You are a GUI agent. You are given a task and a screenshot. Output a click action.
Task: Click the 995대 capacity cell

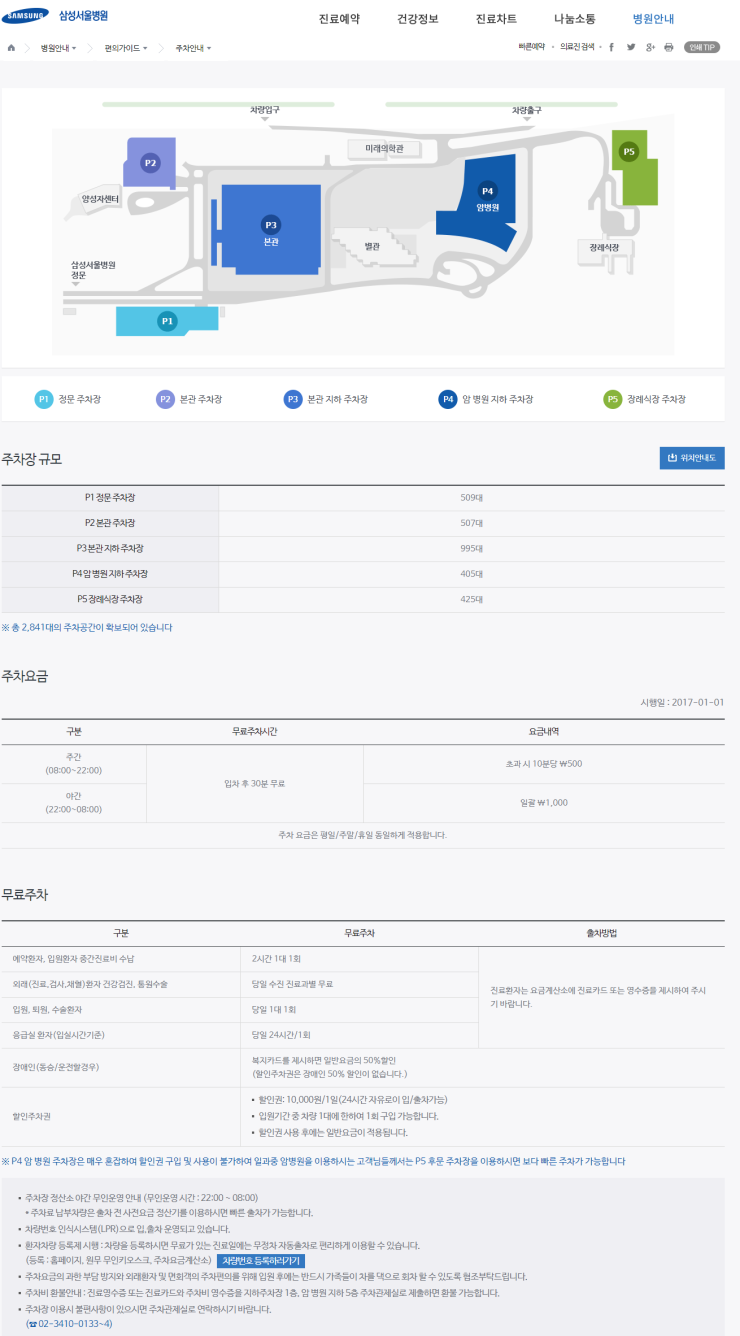(x=472, y=549)
